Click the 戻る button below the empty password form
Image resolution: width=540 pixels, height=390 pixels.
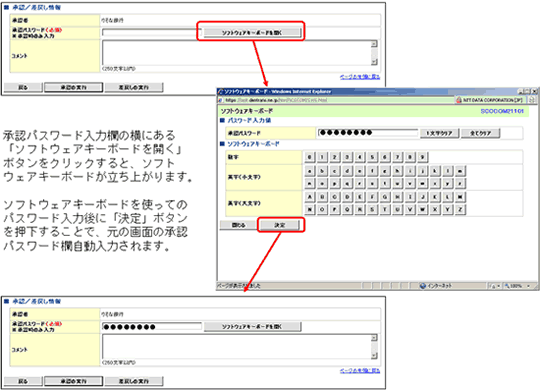click(23, 88)
